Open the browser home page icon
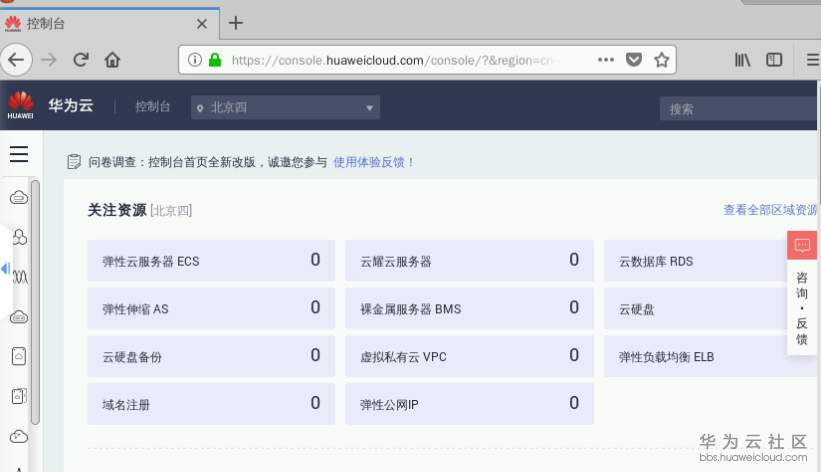 (x=112, y=60)
